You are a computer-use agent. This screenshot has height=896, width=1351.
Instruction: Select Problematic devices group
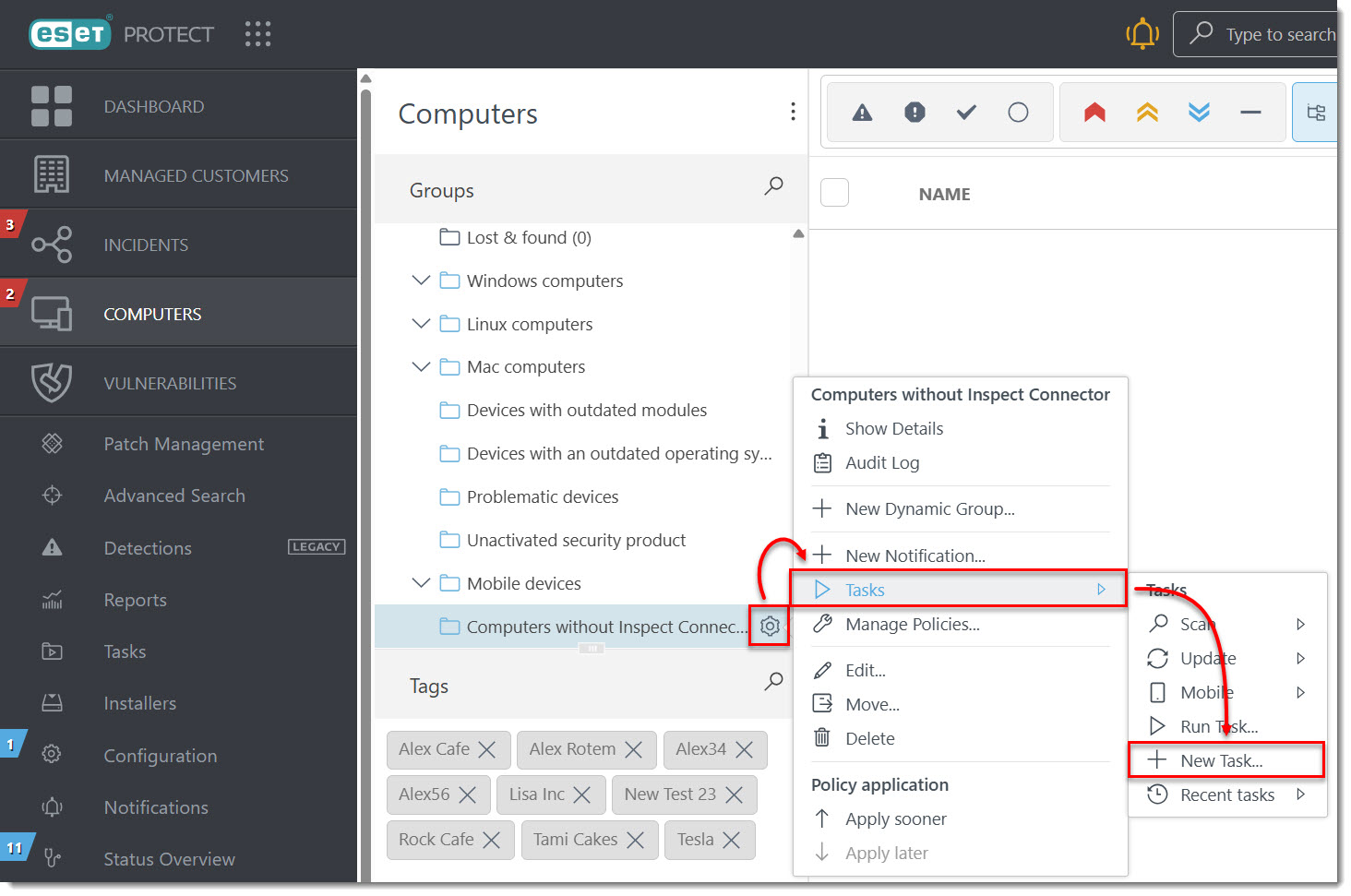coord(543,496)
